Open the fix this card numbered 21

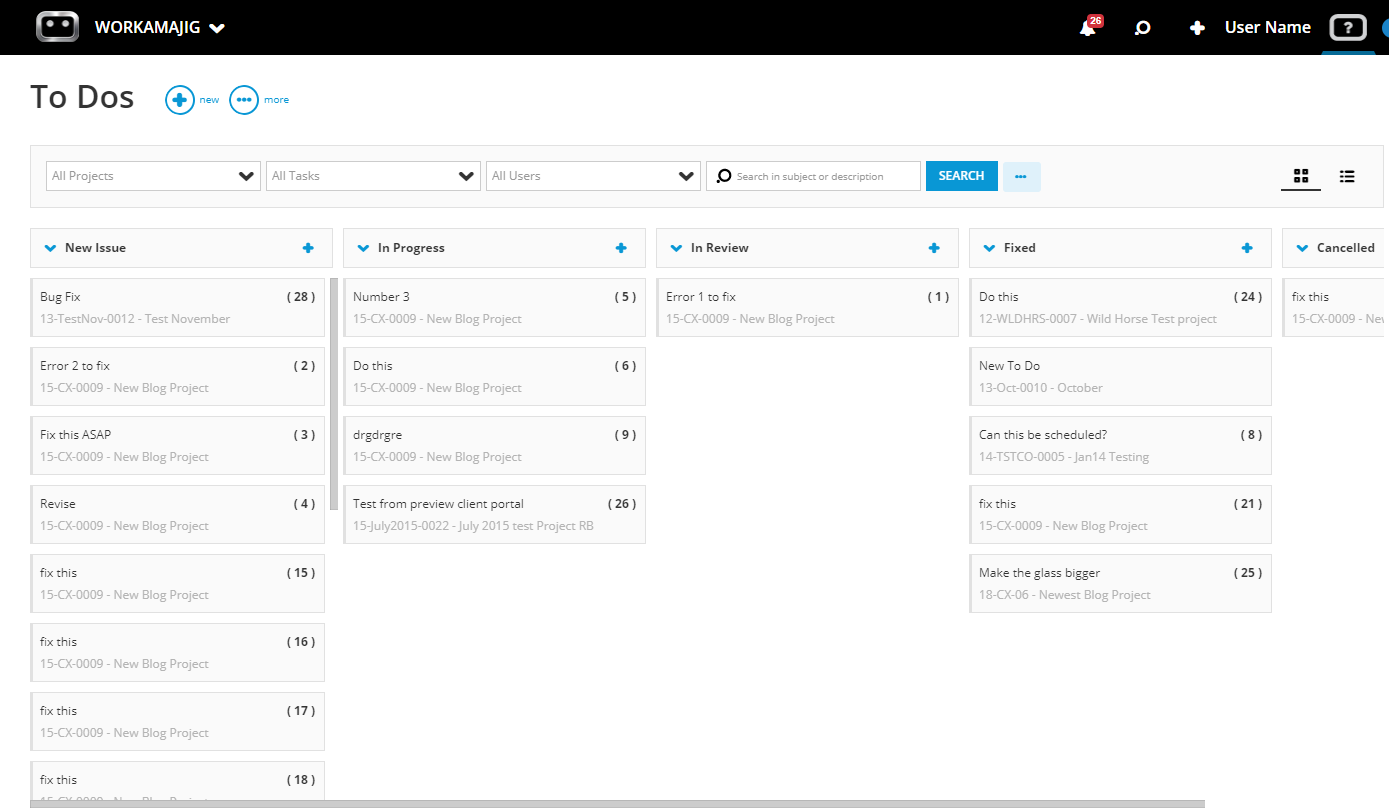[x=1120, y=514]
